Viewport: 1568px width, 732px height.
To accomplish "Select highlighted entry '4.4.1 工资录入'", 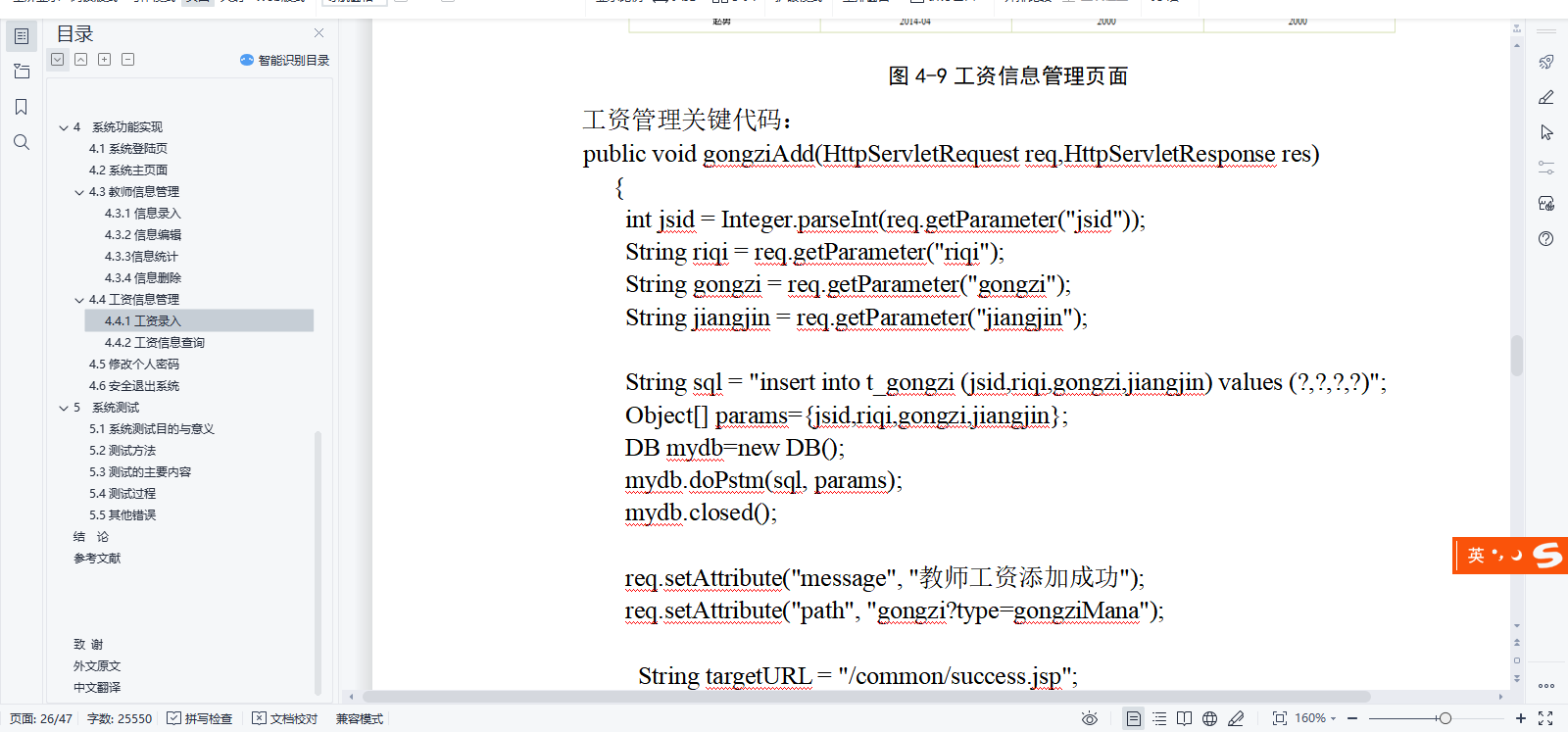I will pos(199,320).
